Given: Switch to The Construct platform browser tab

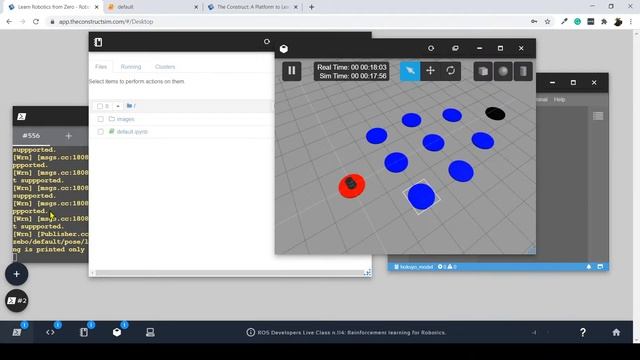Looking at the screenshot, I should coord(252,7).
